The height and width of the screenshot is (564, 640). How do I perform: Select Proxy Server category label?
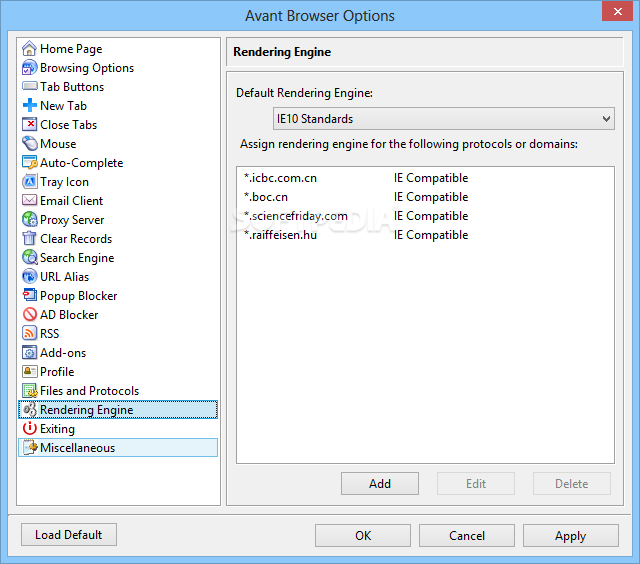72,220
